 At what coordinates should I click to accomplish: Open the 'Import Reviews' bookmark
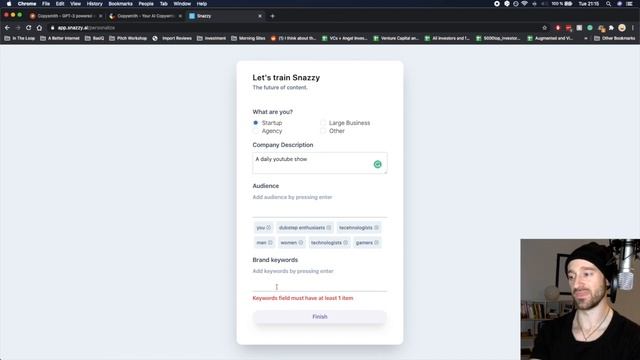tap(172, 38)
